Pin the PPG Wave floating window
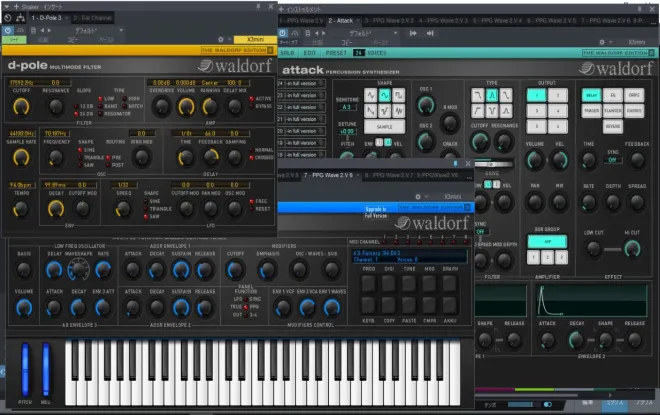660x415 pixels. 455,163
